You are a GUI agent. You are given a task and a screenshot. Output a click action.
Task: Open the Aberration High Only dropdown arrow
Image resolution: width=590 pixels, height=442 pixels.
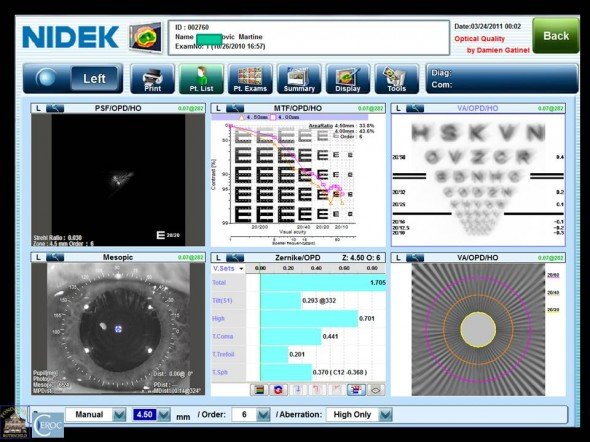pos(385,415)
